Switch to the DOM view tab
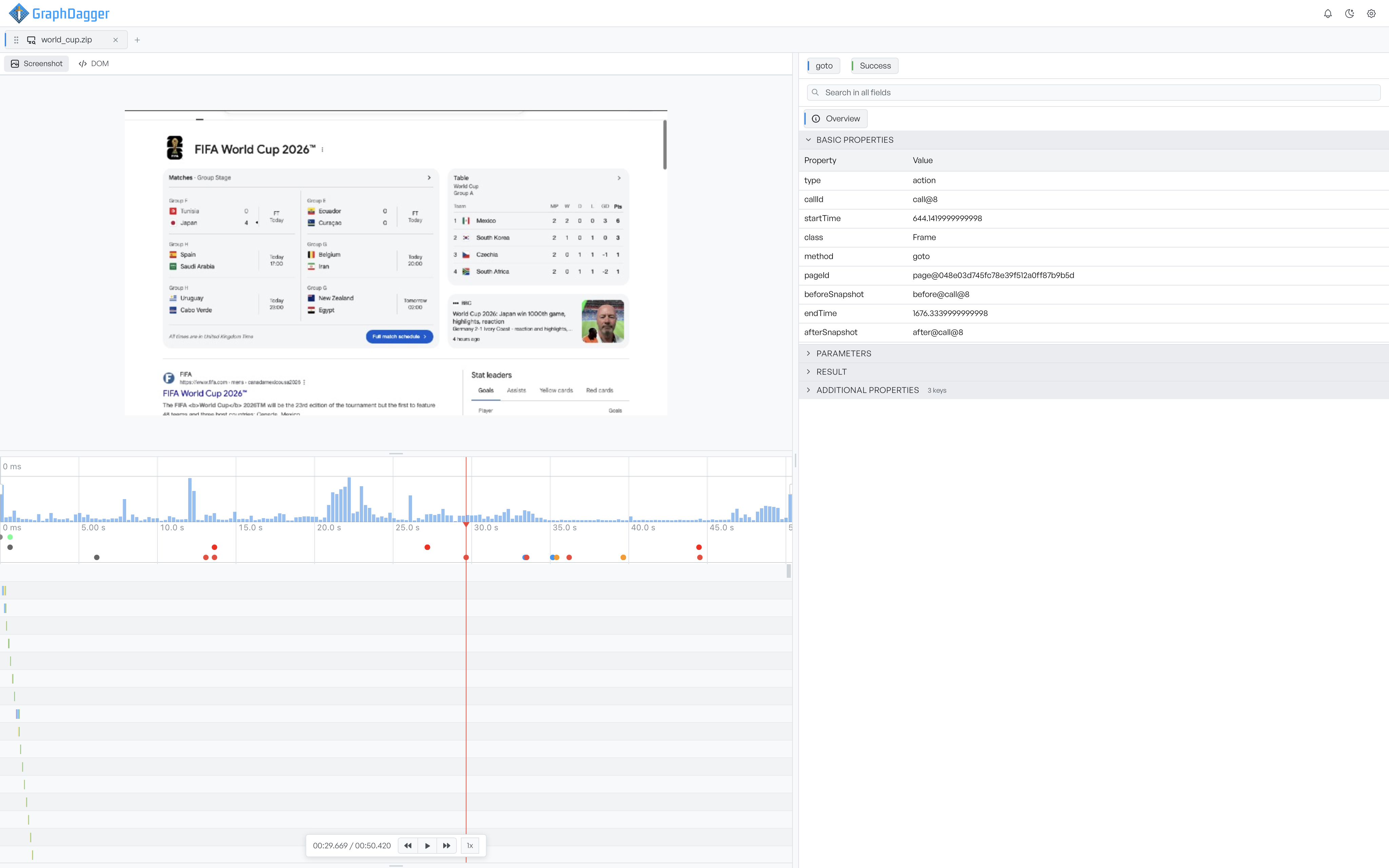 click(x=94, y=64)
